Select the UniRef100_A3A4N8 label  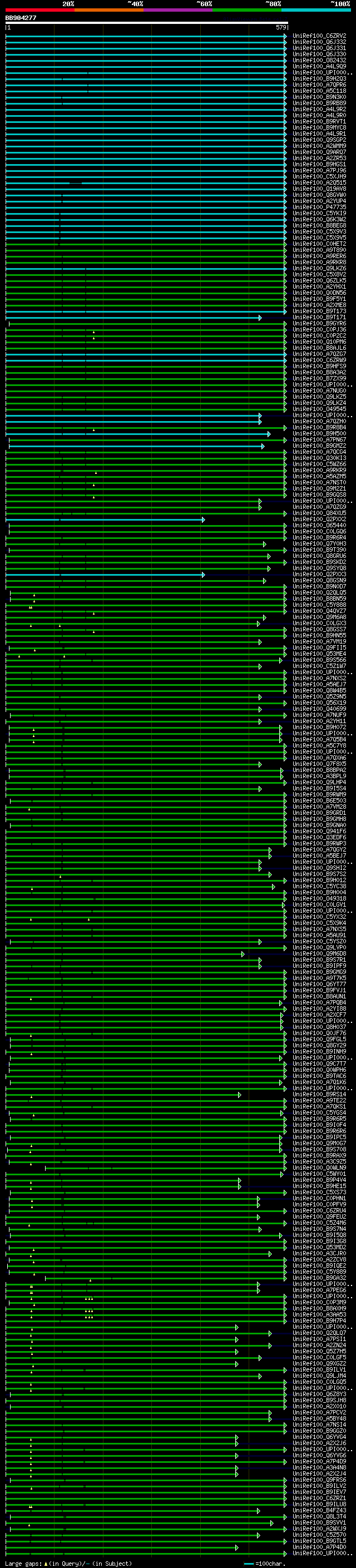coord(319,1467)
